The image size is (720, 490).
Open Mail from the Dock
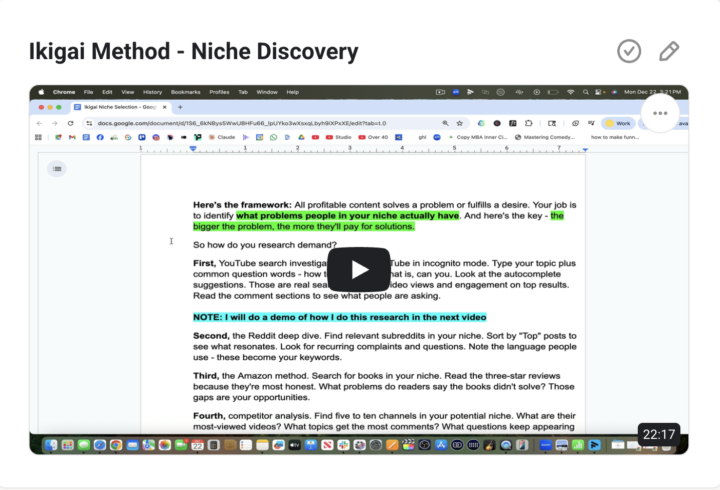point(132,445)
